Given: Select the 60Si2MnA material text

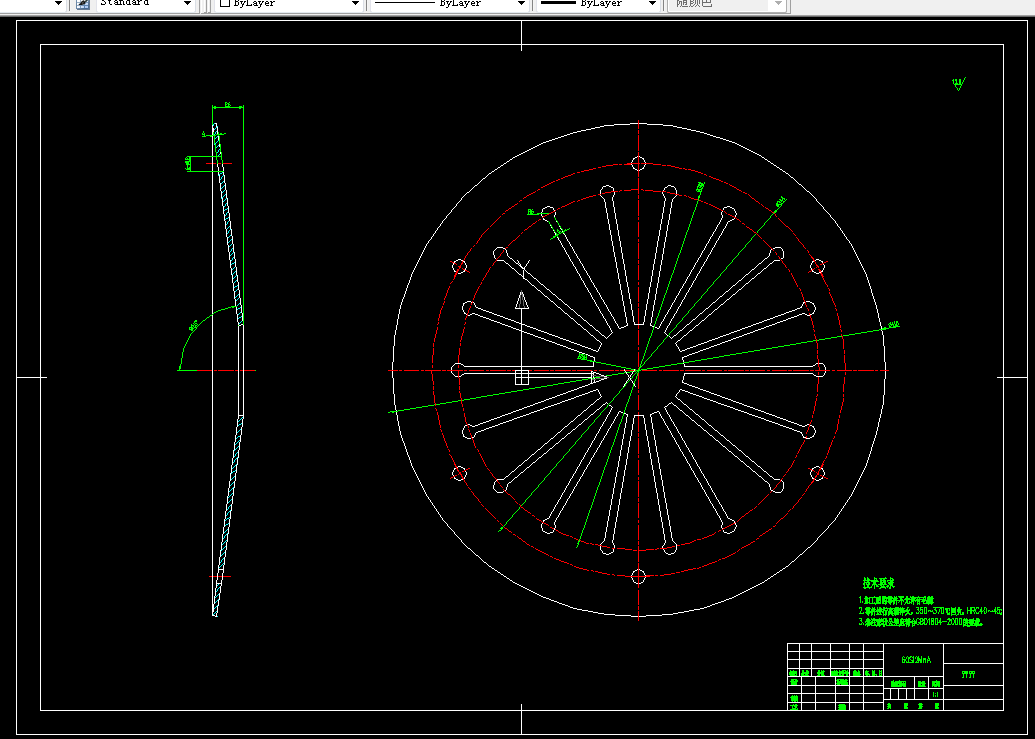Looking at the screenshot, I should (x=916, y=660).
